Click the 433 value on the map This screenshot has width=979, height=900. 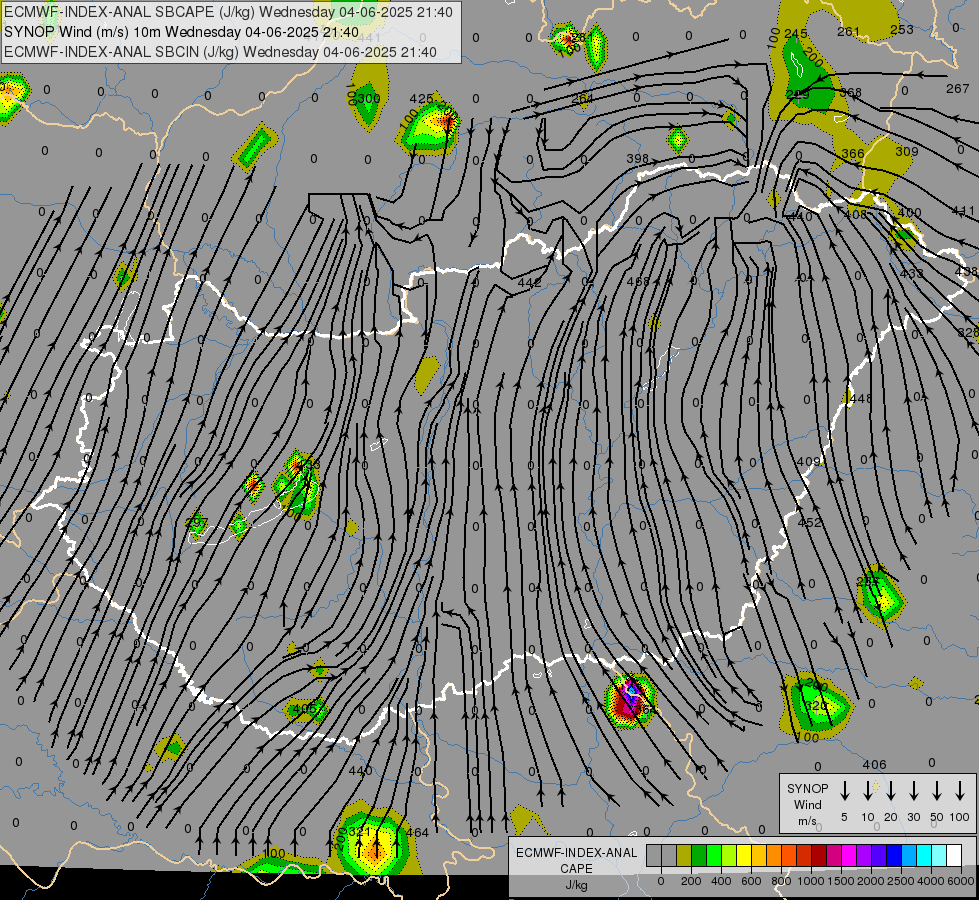pos(912,274)
